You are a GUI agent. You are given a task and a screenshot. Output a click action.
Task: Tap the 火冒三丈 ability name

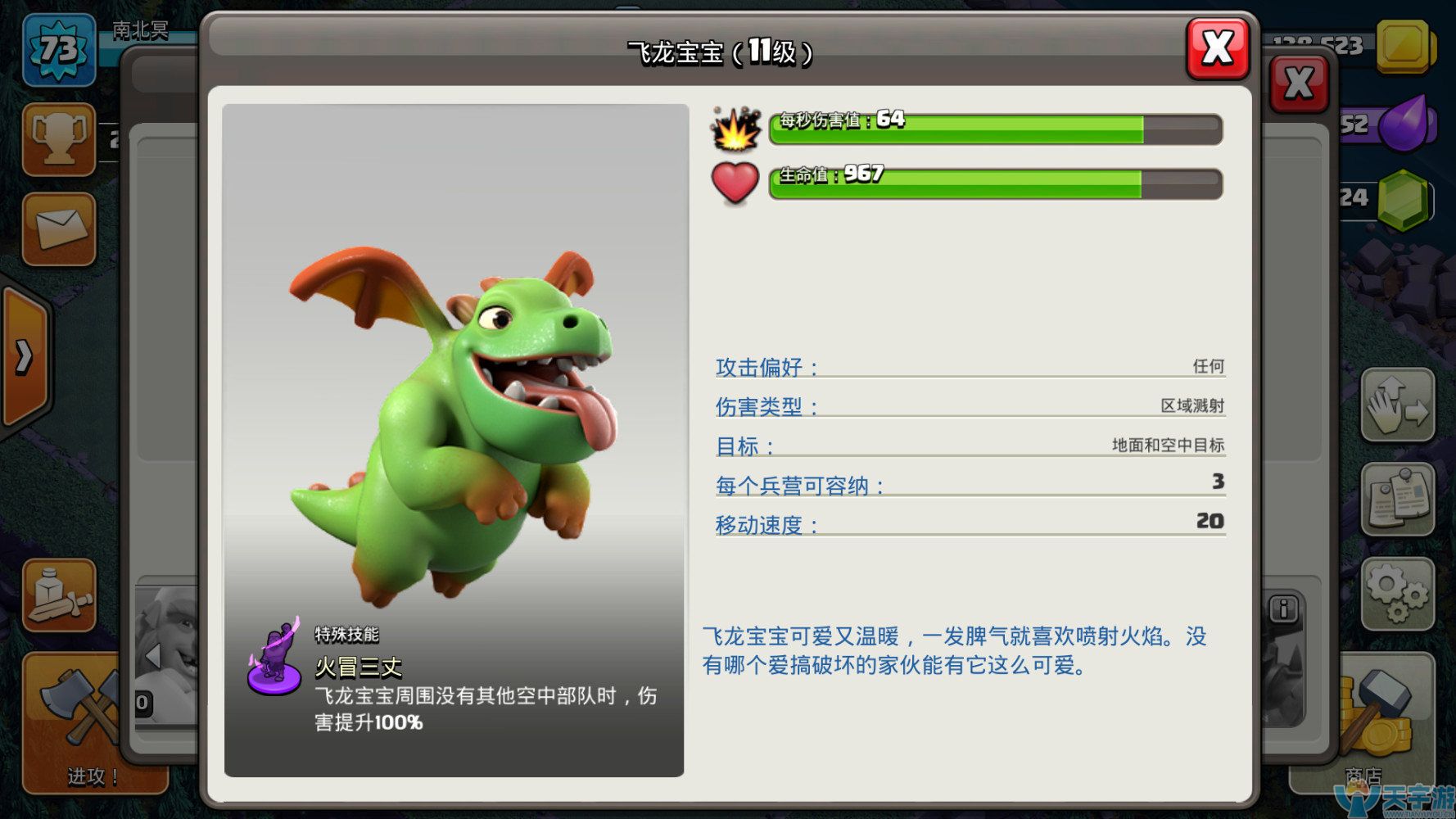pyautogui.click(x=359, y=667)
